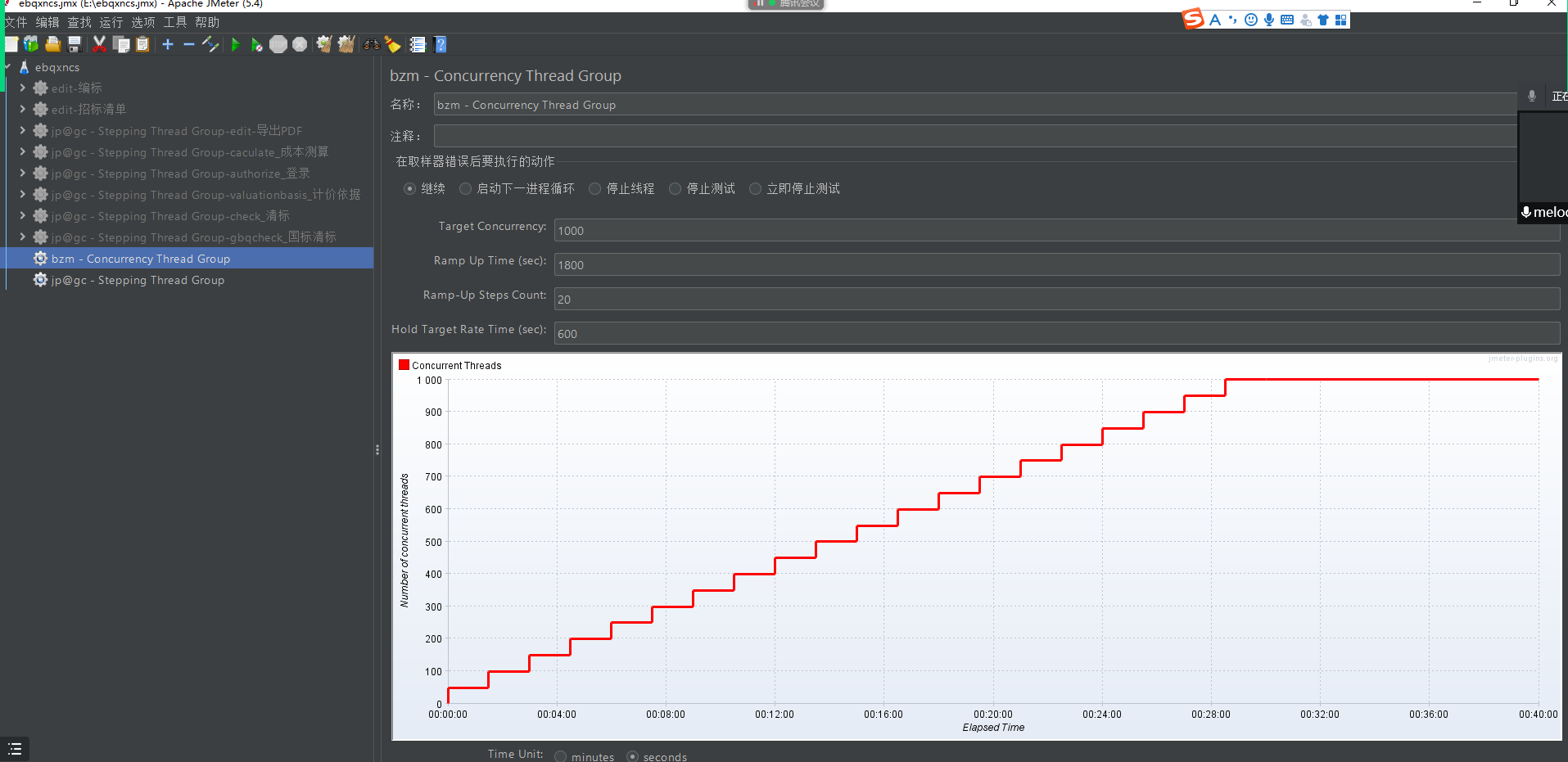The image size is (1568, 762).
Task: Select 启动下一进程循环 radio option
Action: (465, 189)
